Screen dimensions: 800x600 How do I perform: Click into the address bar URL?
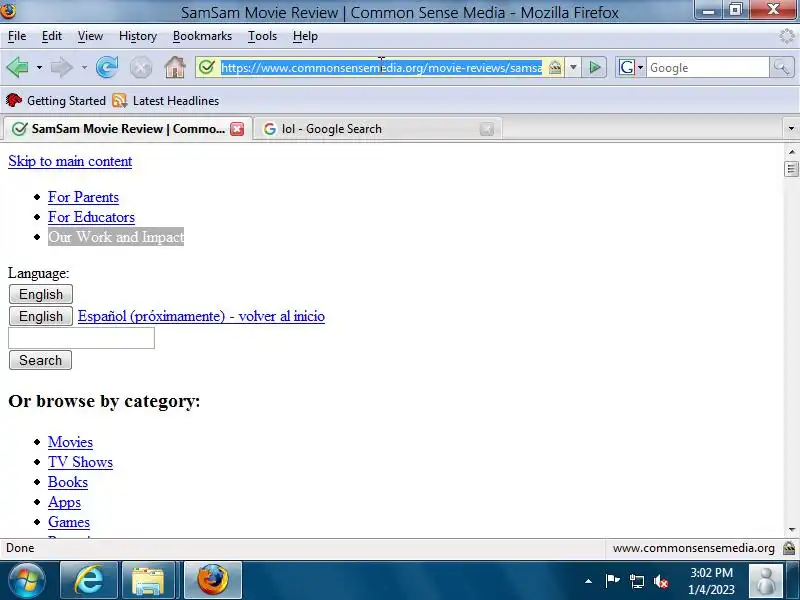point(381,67)
